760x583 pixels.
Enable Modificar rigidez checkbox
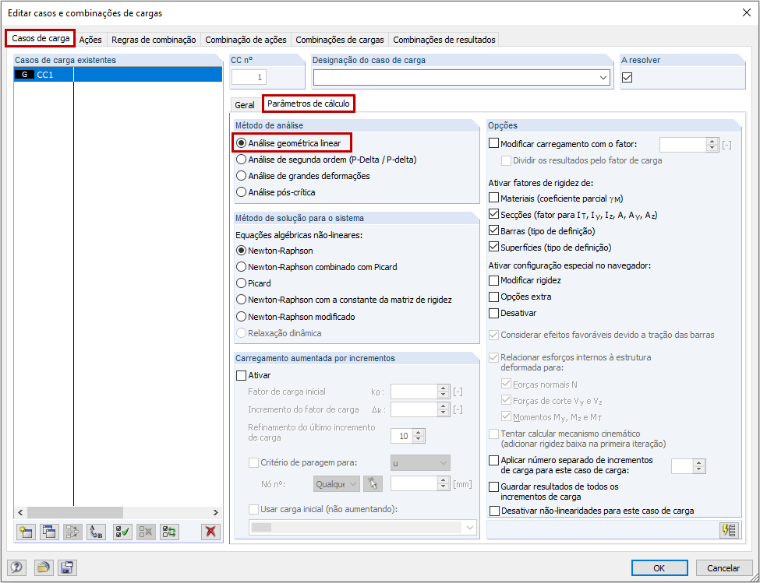494,280
